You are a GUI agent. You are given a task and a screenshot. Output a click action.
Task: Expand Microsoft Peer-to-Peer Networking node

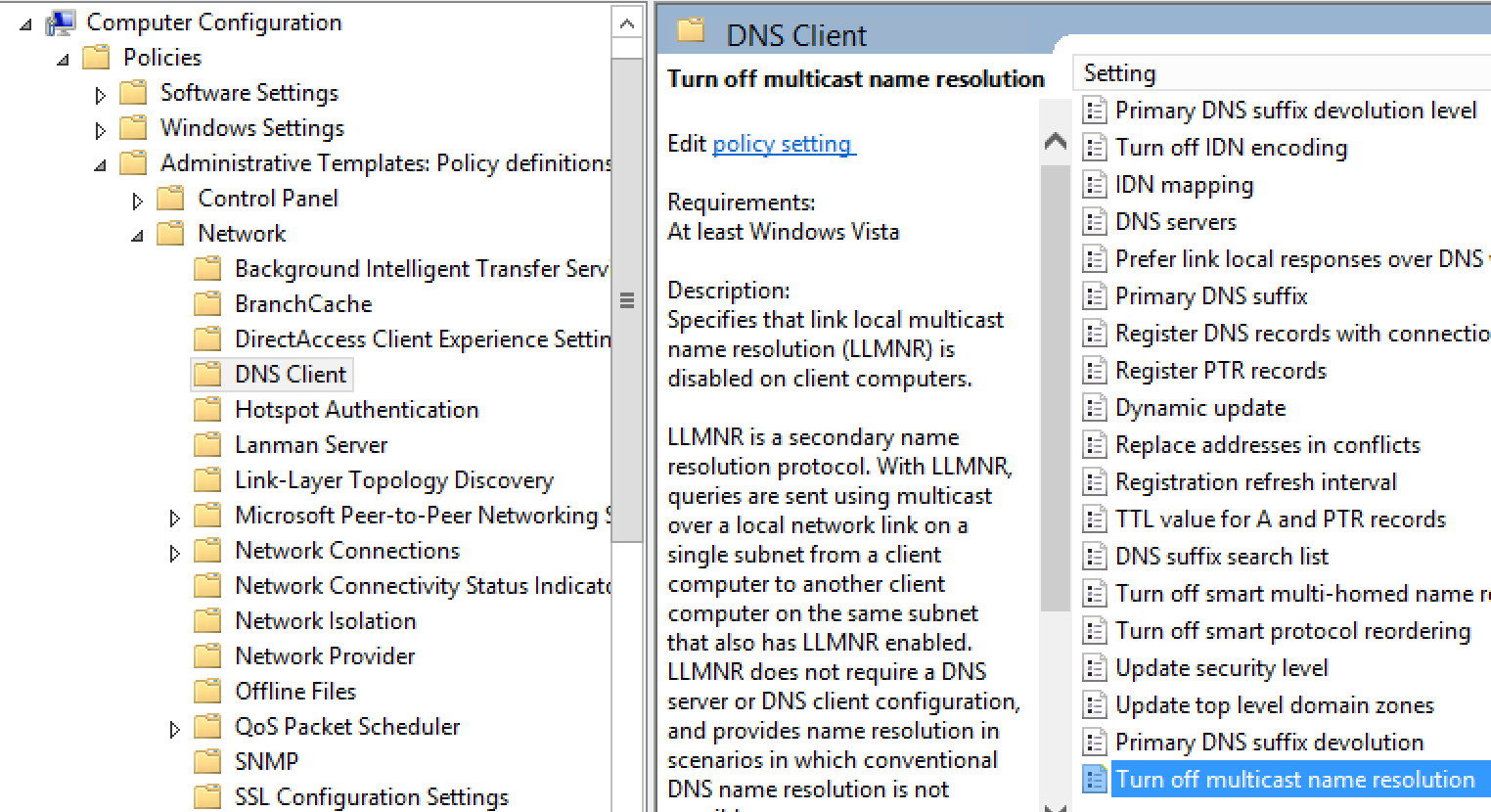(174, 518)
